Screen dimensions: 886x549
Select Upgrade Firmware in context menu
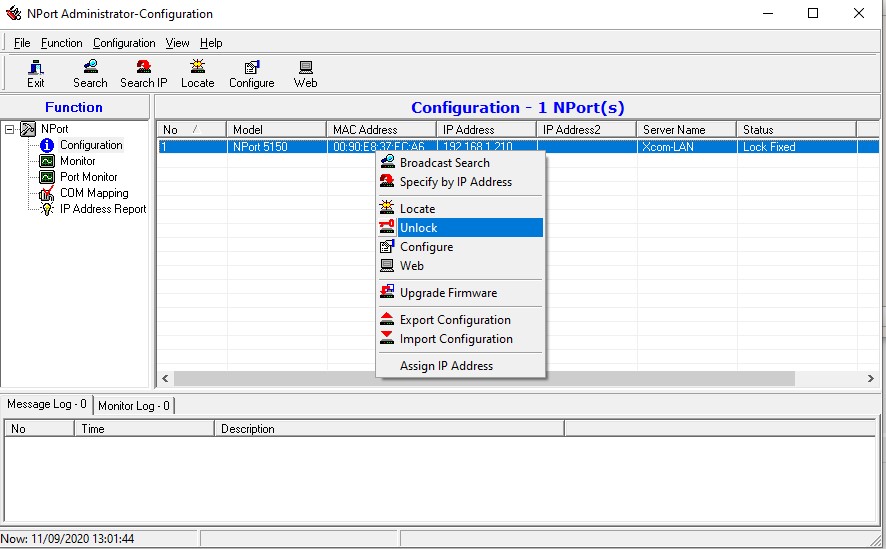pos(448,293)
